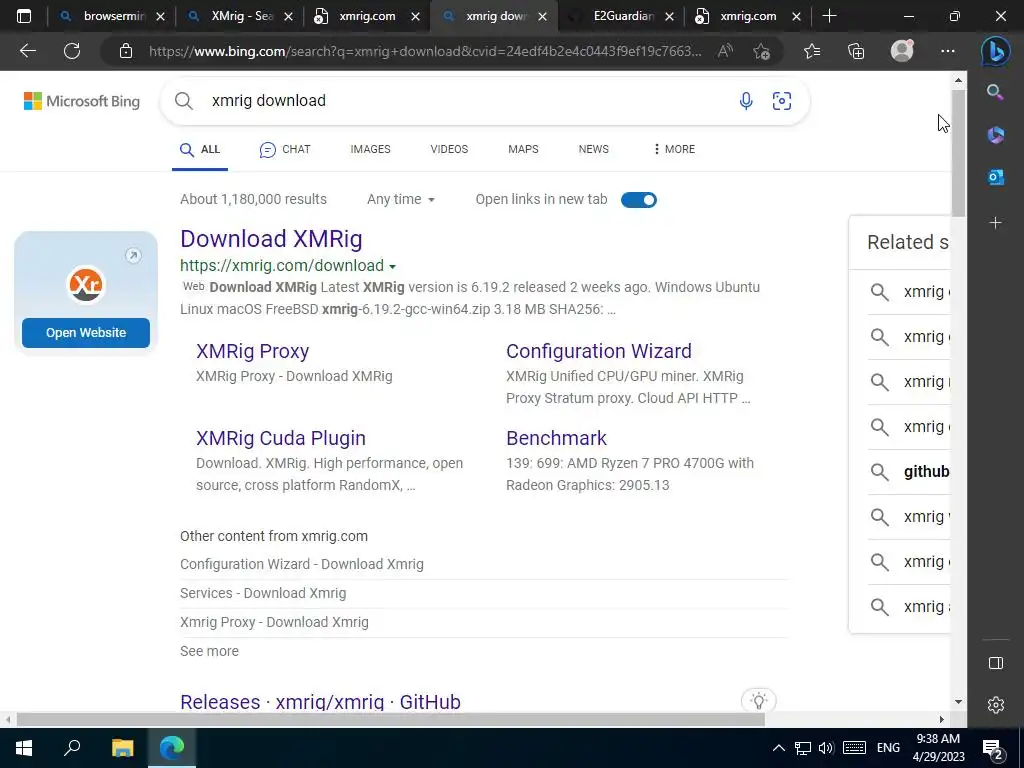Open Services - Download Xmrig link
This screenshot has width=1024, height=768.
[263, 593]
